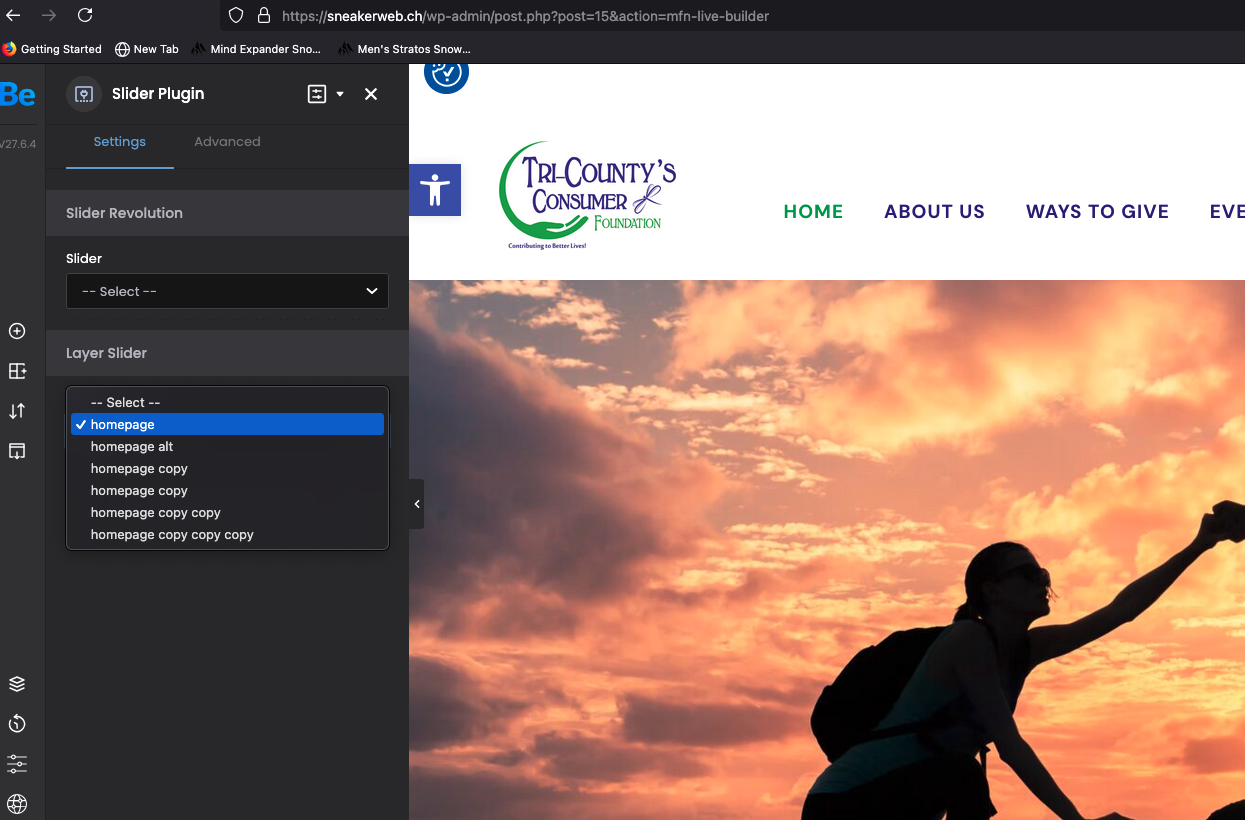The image size is (1245, 820).
Task: Collapse the builder sidebar panel arrow
Action: [x=417, y=504]
